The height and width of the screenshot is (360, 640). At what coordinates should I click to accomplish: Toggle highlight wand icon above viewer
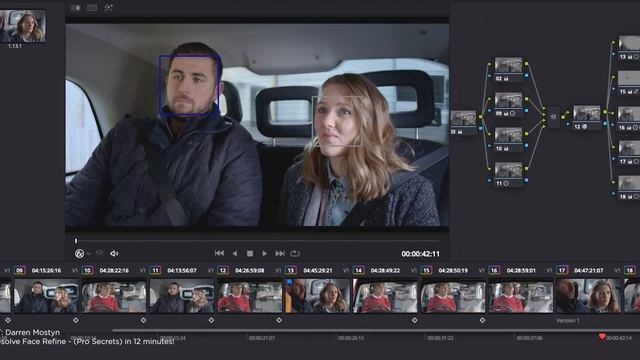(x=108, y=8)
